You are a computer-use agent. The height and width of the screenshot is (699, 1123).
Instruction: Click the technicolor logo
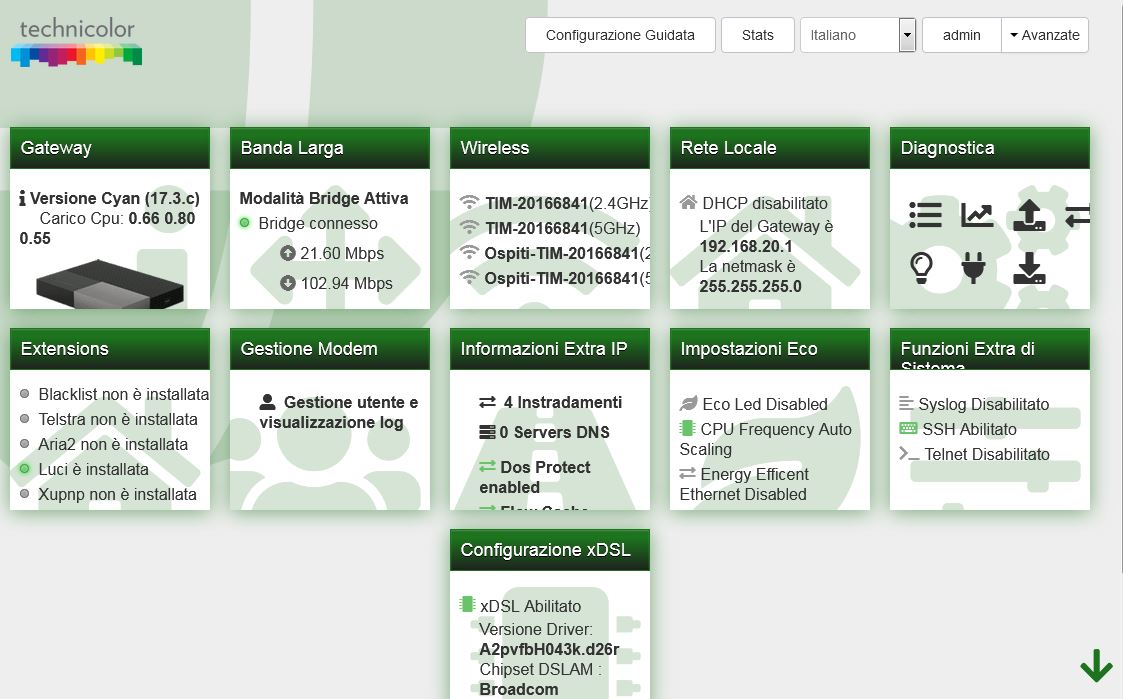77,43
